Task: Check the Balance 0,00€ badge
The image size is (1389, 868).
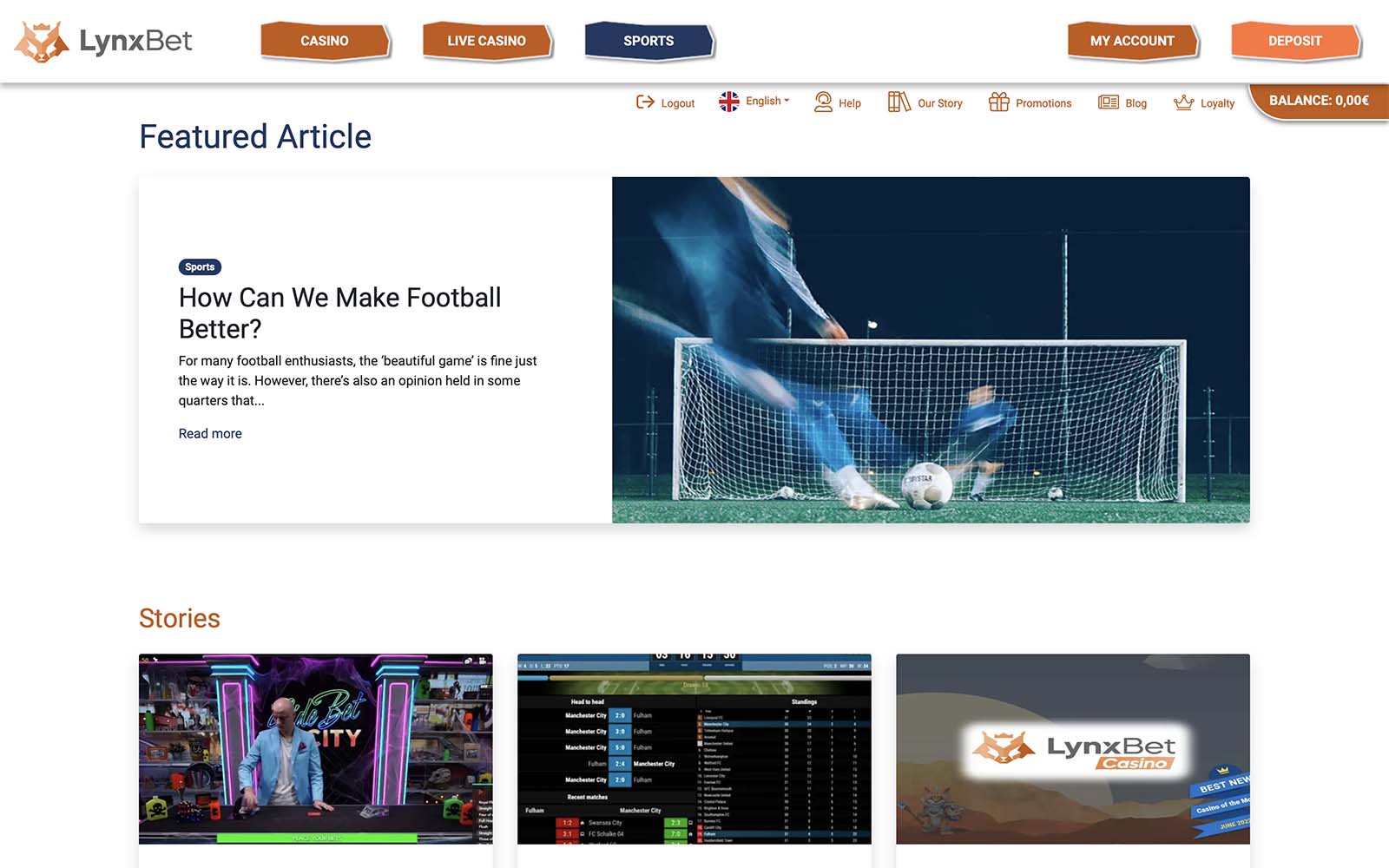Action: (1319, 101)
